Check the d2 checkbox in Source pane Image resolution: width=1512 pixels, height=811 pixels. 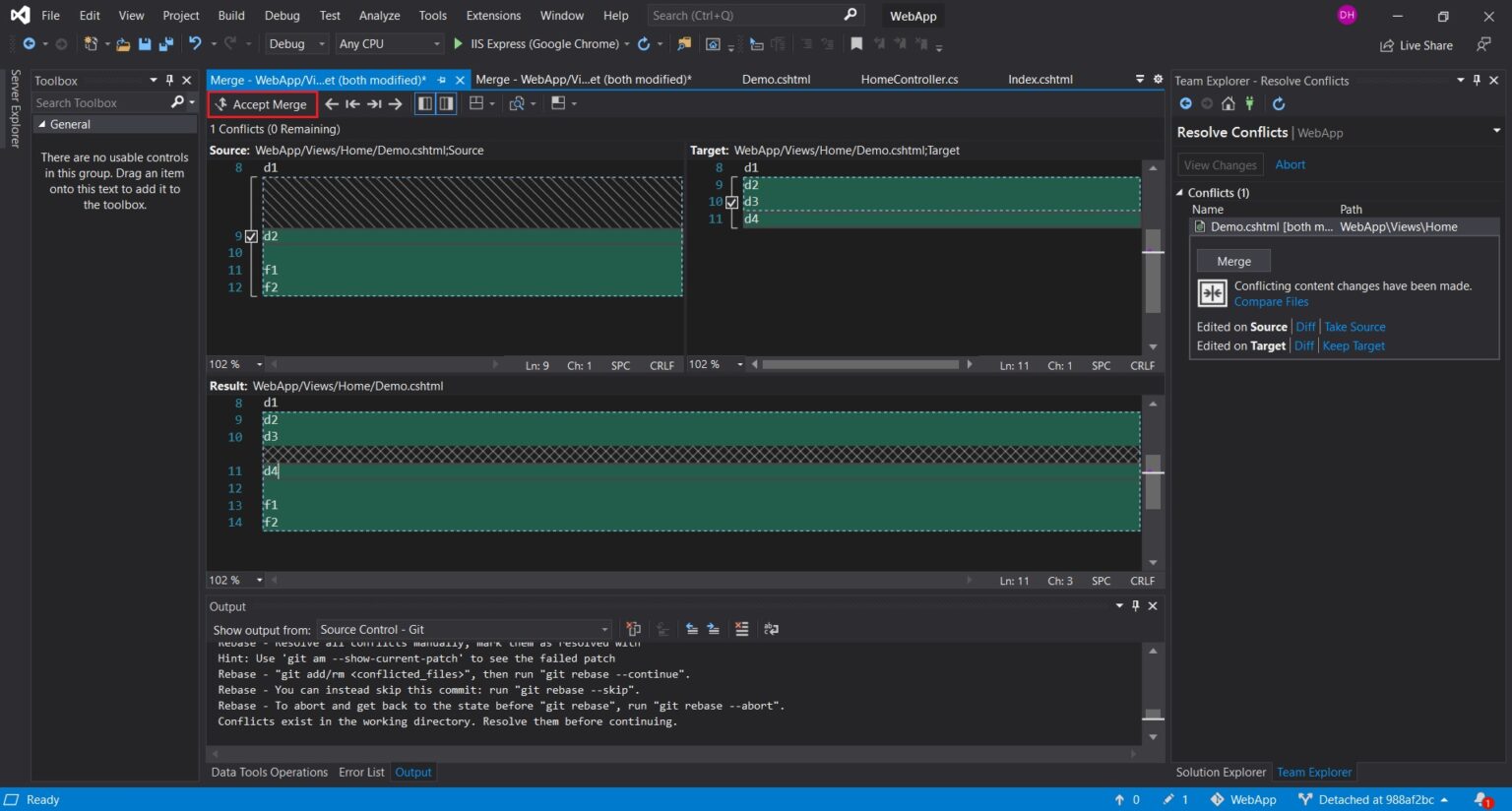(252, 235)
